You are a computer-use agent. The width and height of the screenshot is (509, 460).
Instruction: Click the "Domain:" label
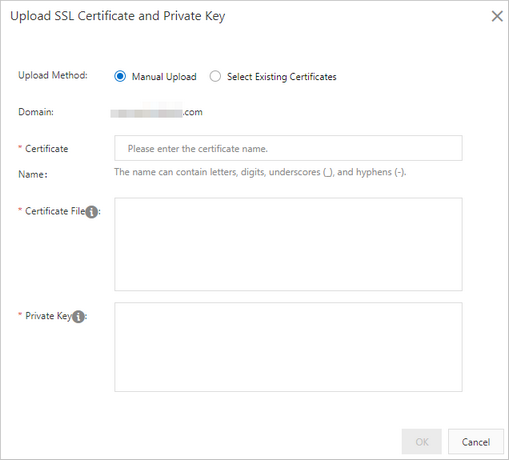(36, 112)
